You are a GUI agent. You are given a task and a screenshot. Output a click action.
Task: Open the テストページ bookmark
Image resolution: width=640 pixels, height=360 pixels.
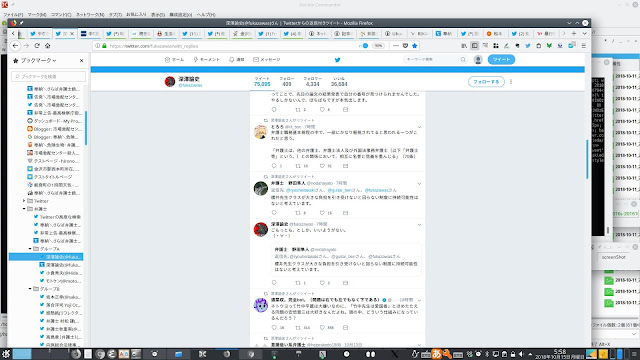click(54, 161)
